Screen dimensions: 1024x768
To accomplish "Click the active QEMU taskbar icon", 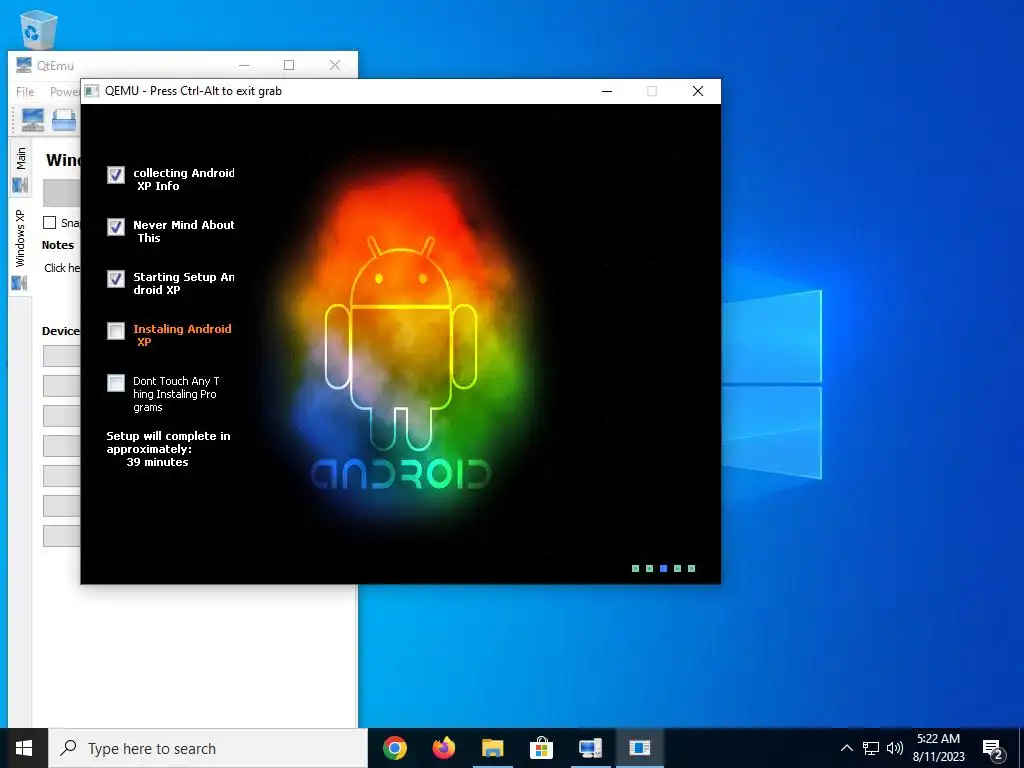I will (639, 748).
